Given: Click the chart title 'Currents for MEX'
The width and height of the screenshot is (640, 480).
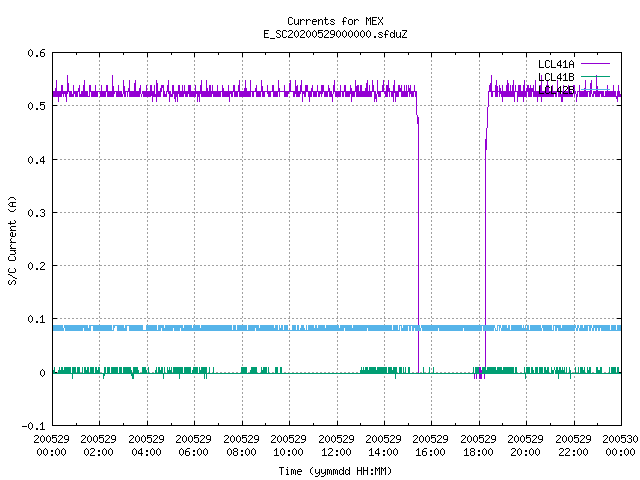Looking at the screenshot, I should pyautogui.click(x=335, y=21).
